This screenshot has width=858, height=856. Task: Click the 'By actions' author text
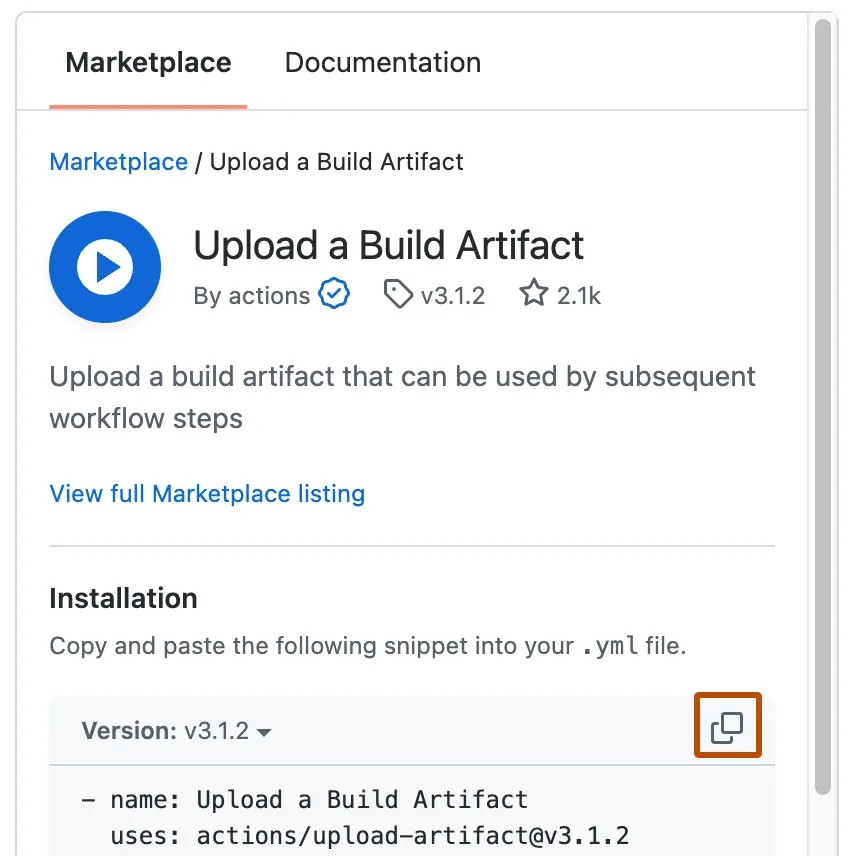tap(251, 296)
